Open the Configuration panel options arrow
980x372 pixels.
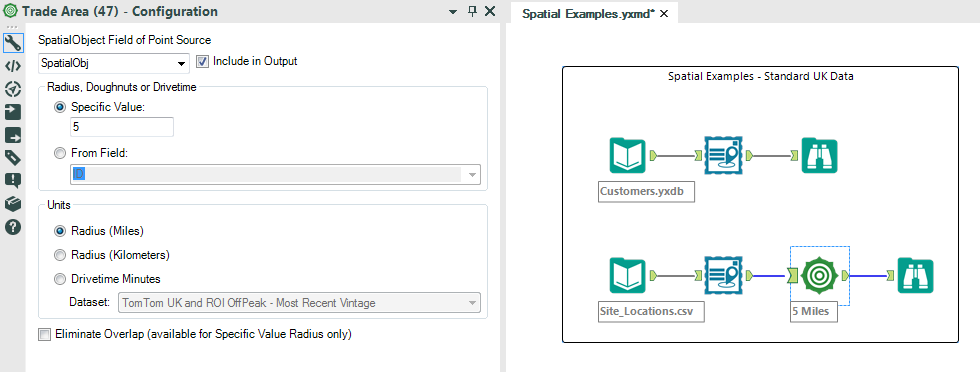click(453, 12)
